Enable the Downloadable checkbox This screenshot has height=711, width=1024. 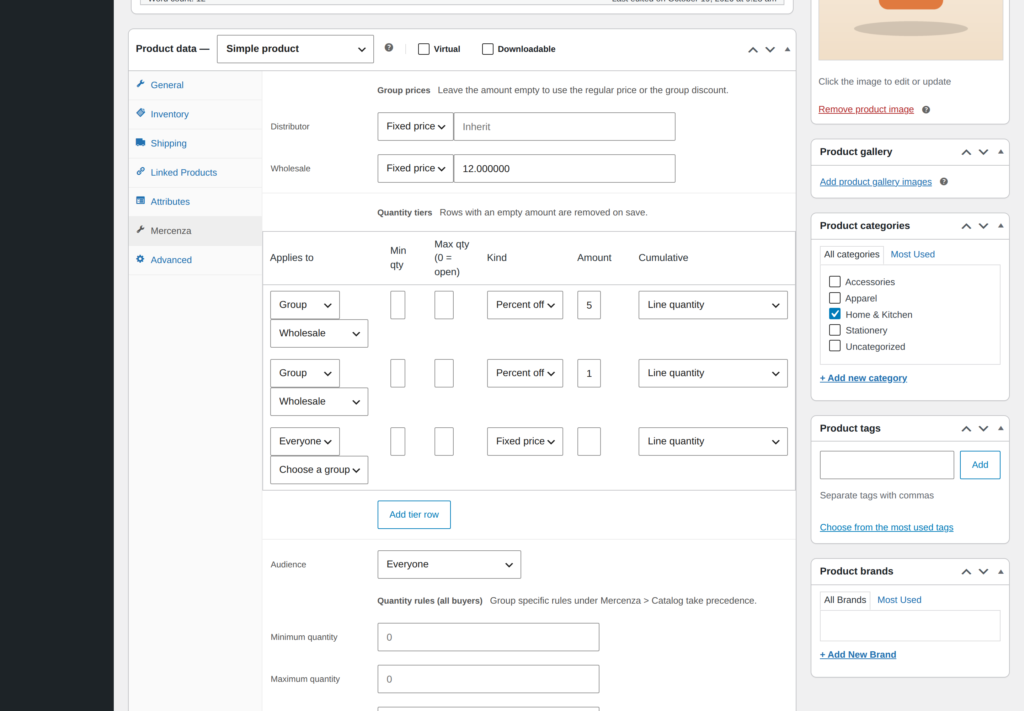488,49
